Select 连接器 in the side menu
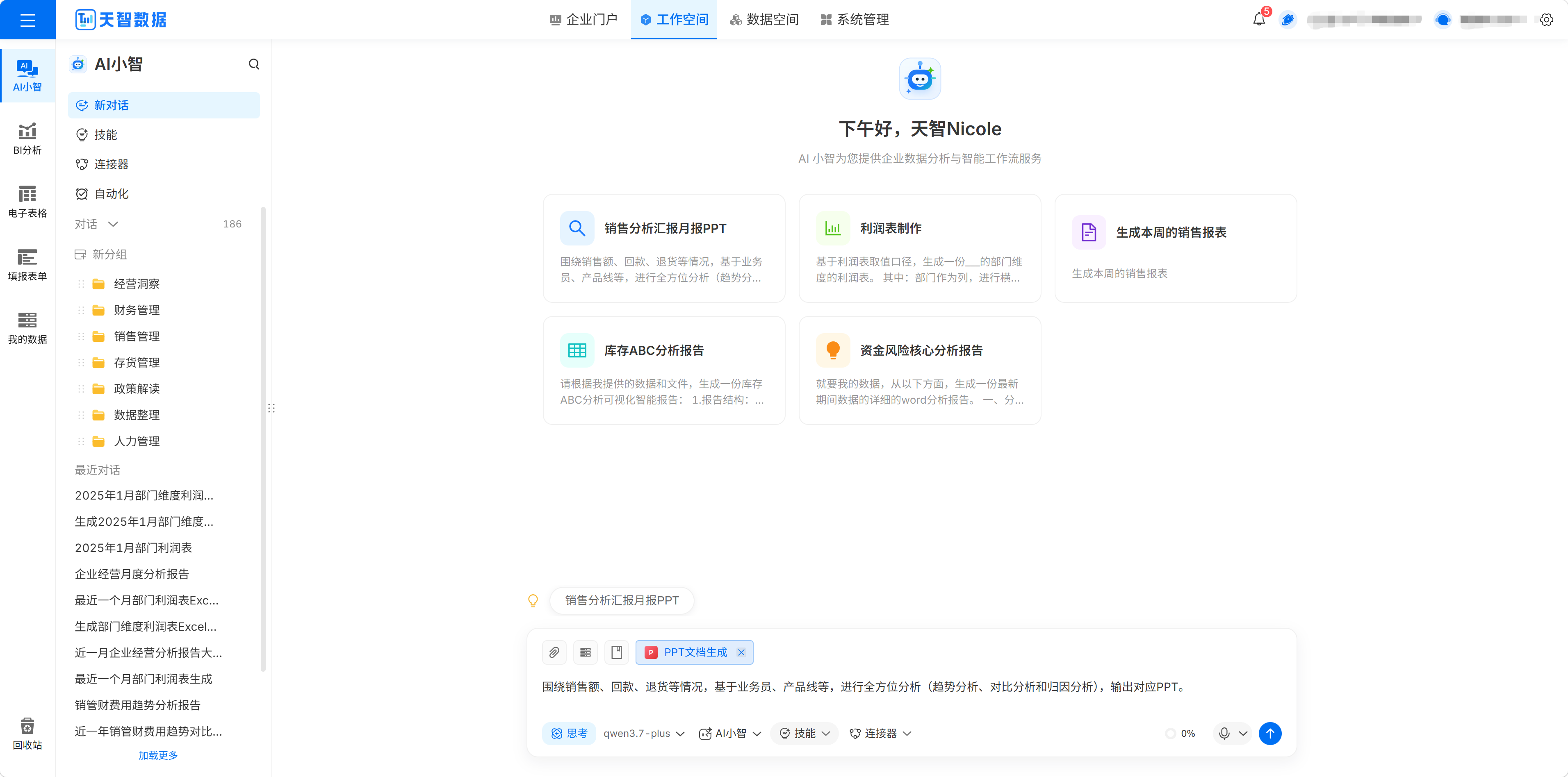 click(164, 164)
